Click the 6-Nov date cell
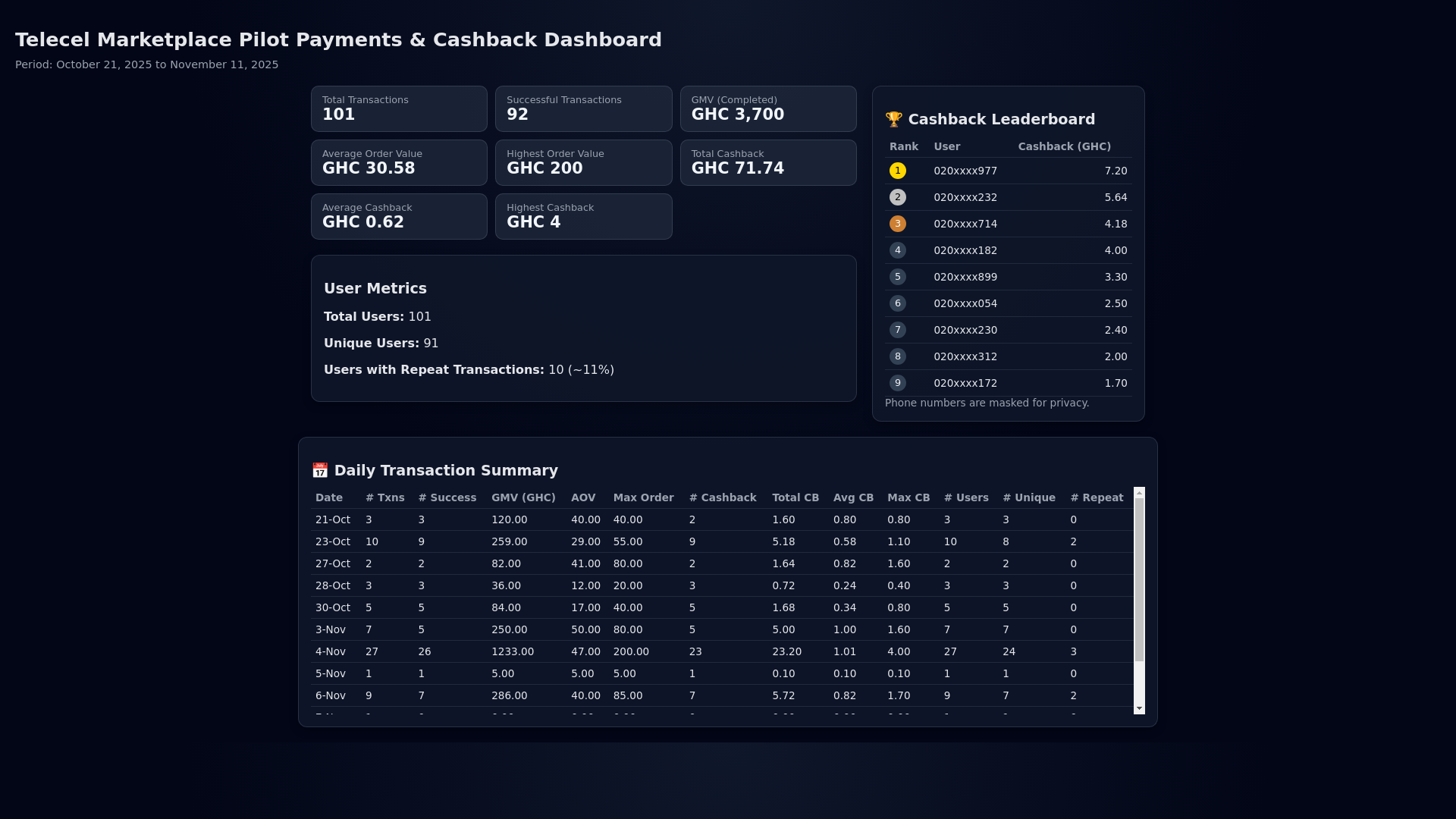The image size is (1456, 819). 331,695
